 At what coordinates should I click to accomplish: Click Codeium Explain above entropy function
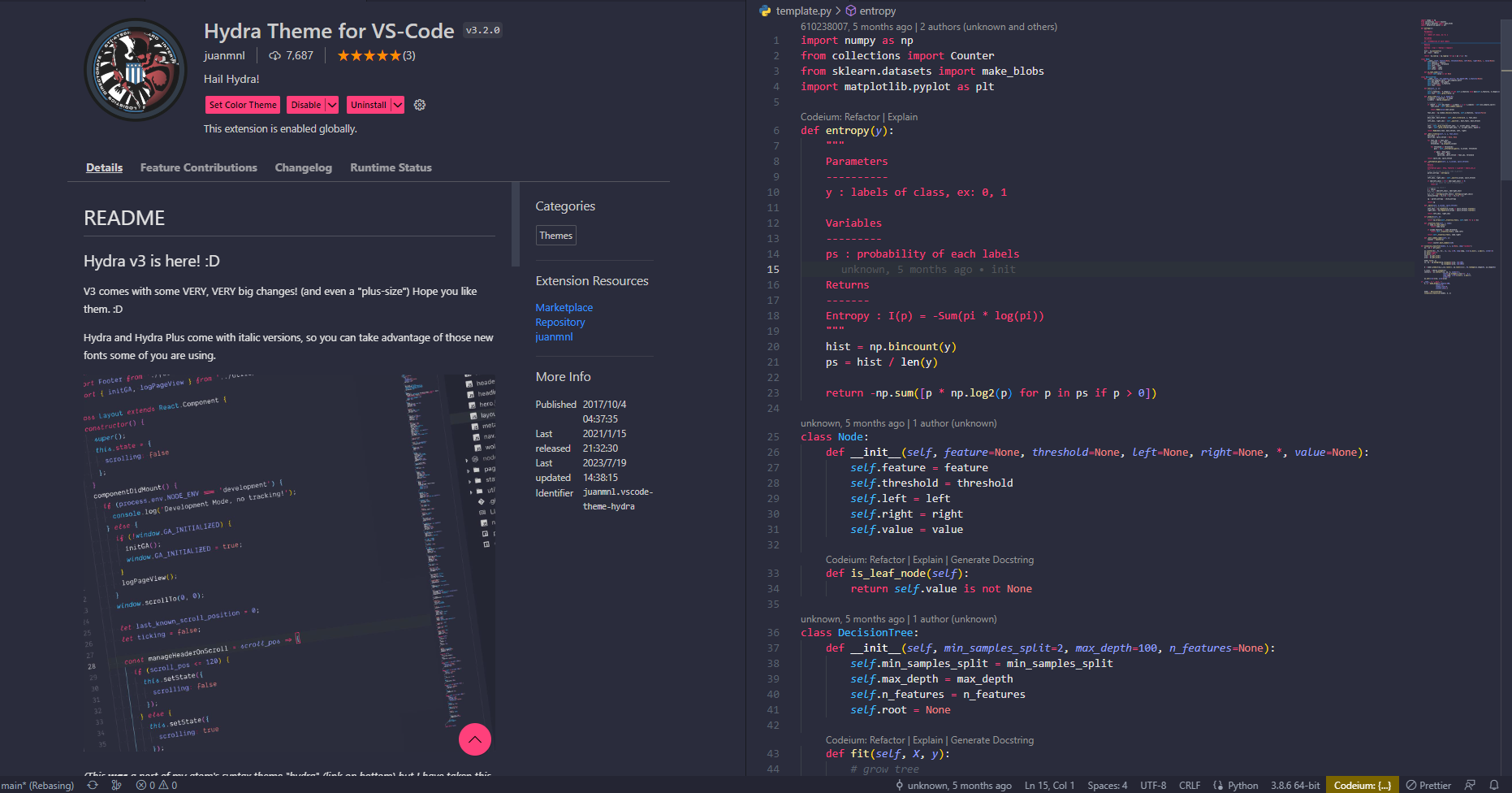[902, 117]
